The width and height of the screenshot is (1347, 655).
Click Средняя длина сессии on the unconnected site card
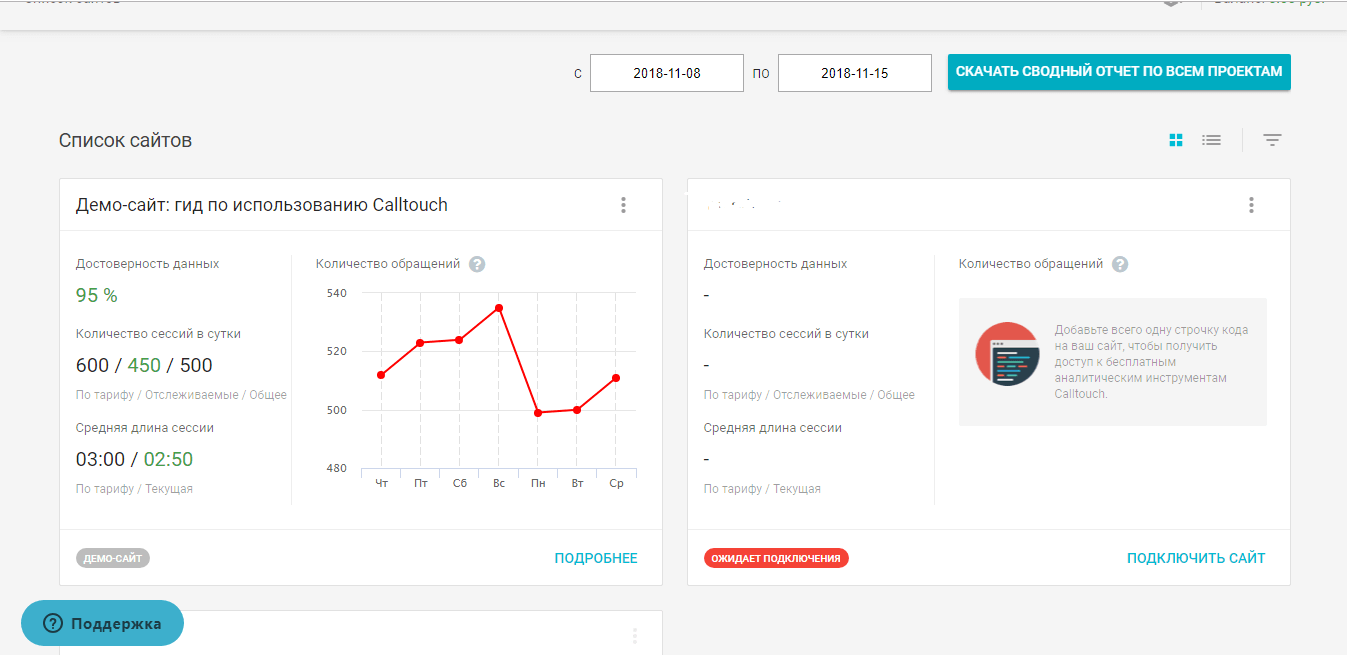pyautogui.click(x=773, y=428)
